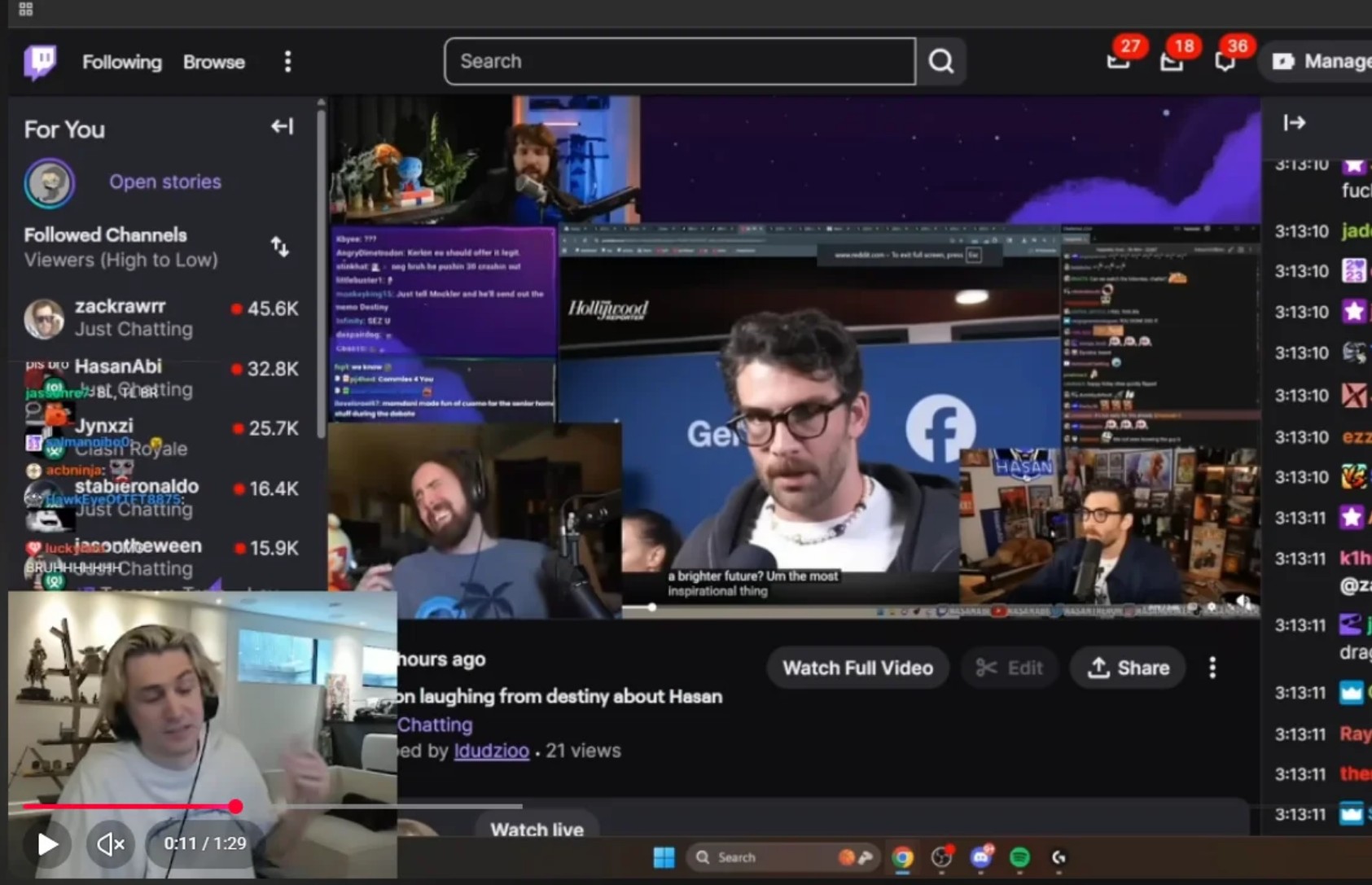Screen dimensions: 1372x885
Task: Open the Following page
Action: pos(122,62)
